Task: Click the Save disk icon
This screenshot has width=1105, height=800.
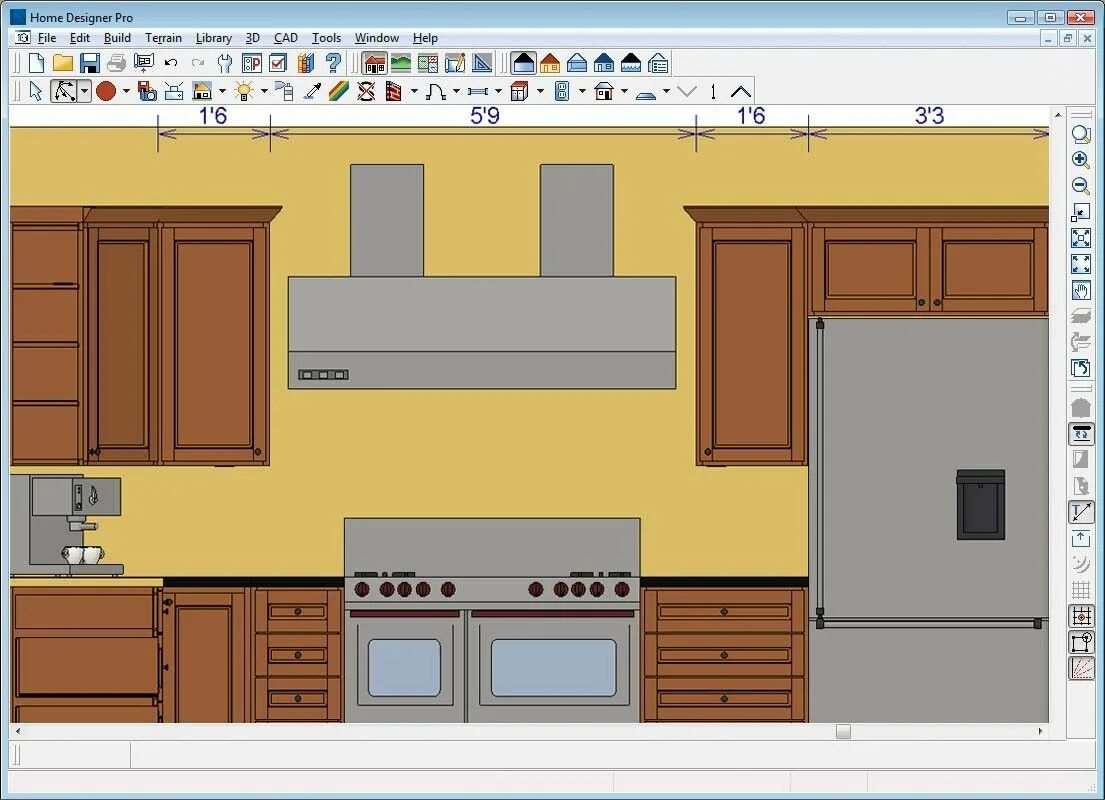Action: (x=89, y=63)
